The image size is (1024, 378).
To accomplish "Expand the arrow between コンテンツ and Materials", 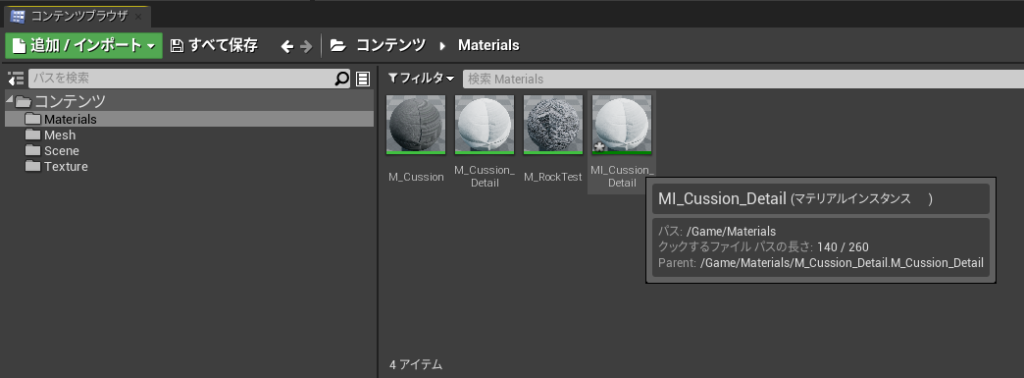I will pos(443,46).
